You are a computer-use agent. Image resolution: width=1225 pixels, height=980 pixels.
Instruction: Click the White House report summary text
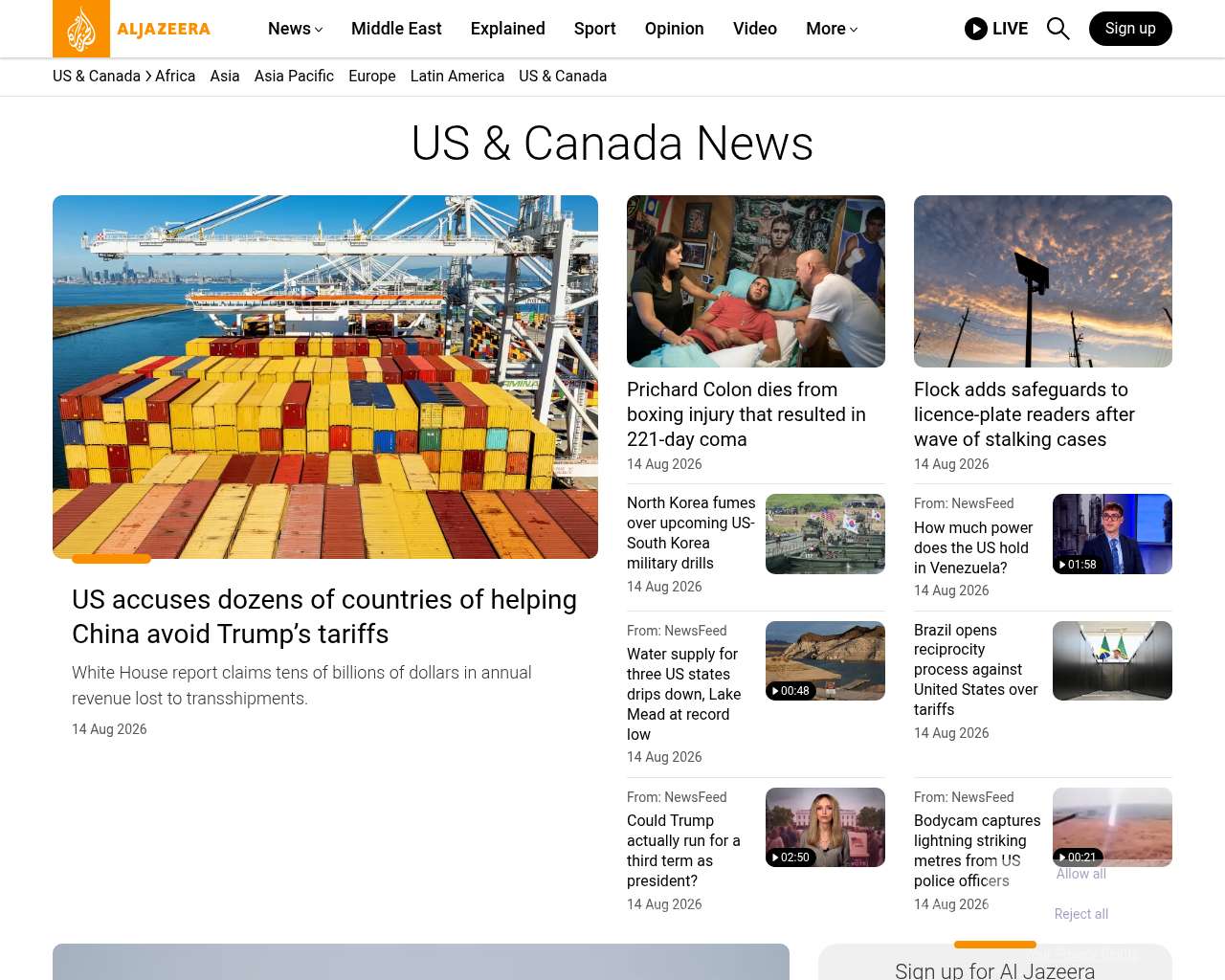(x=301, y=685)
